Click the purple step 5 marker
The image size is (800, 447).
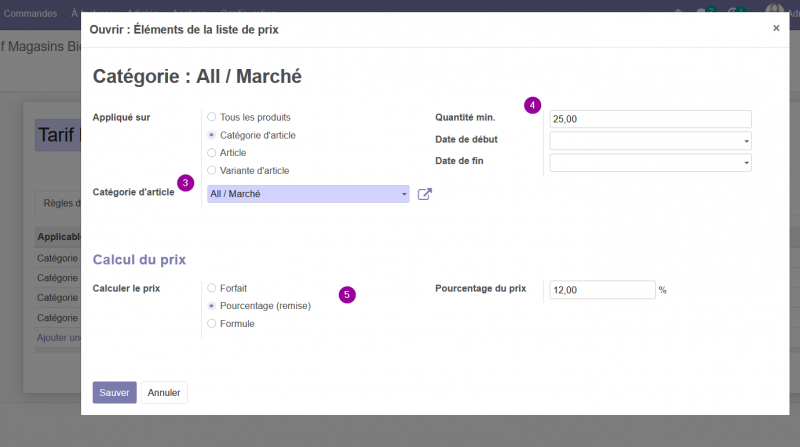click(x=347, y=294)
